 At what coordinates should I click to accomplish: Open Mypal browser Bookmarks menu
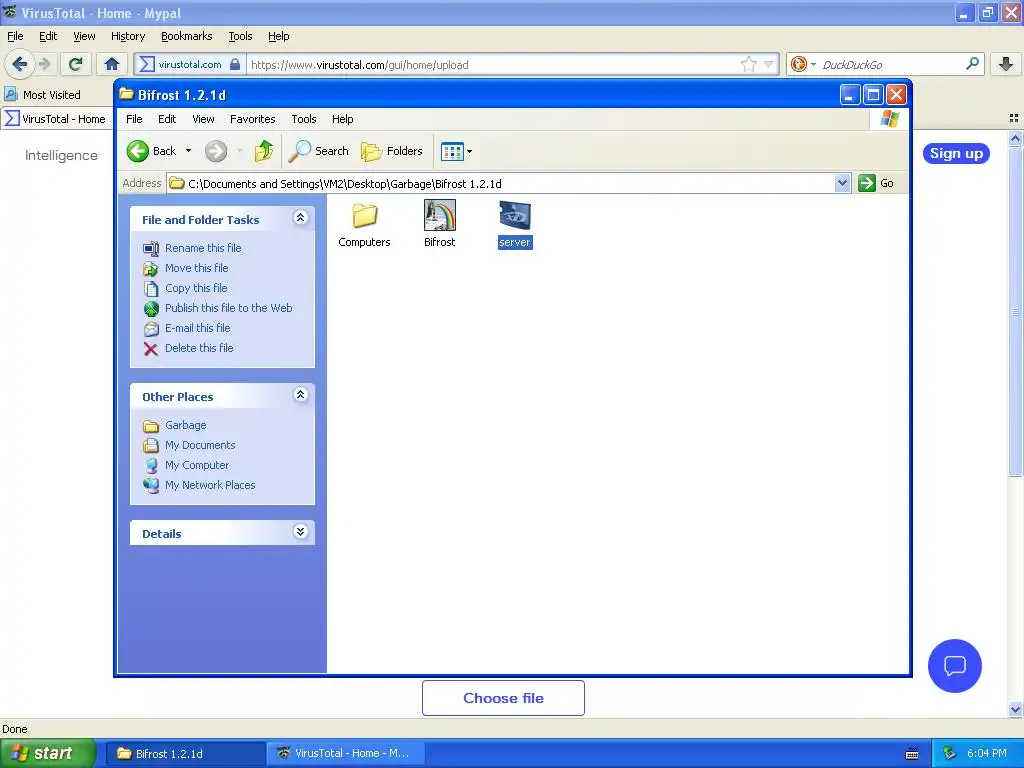tap(187, 37)
